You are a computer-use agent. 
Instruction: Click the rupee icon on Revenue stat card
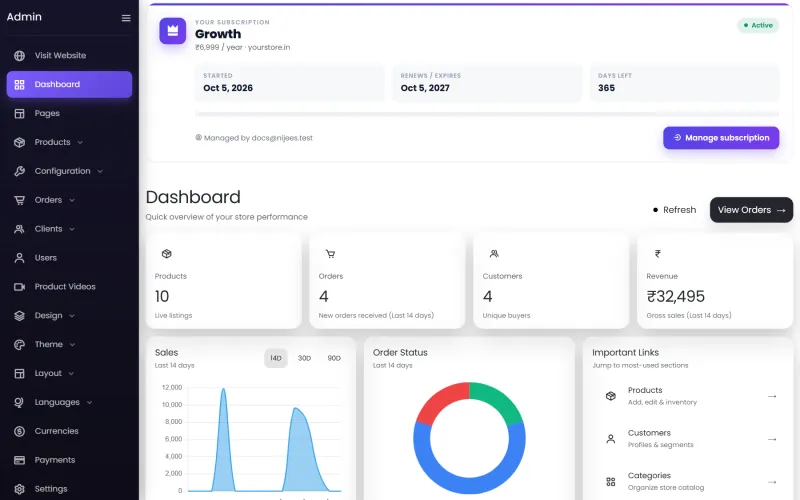(x=658, y=254)
